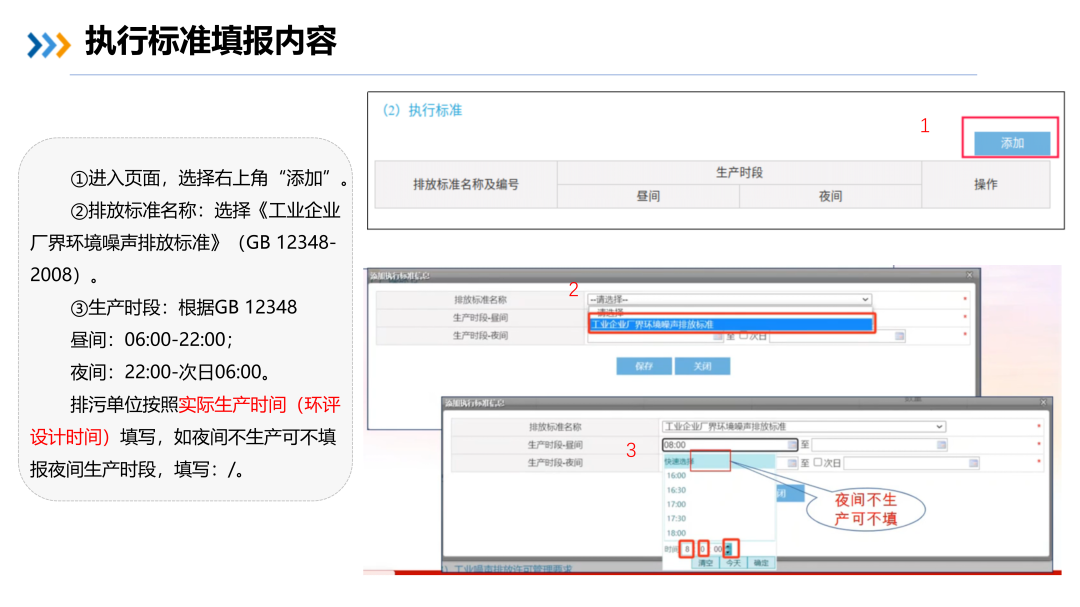Click the 夜间不生产可不填 callout bubble

tap(866, 509)
